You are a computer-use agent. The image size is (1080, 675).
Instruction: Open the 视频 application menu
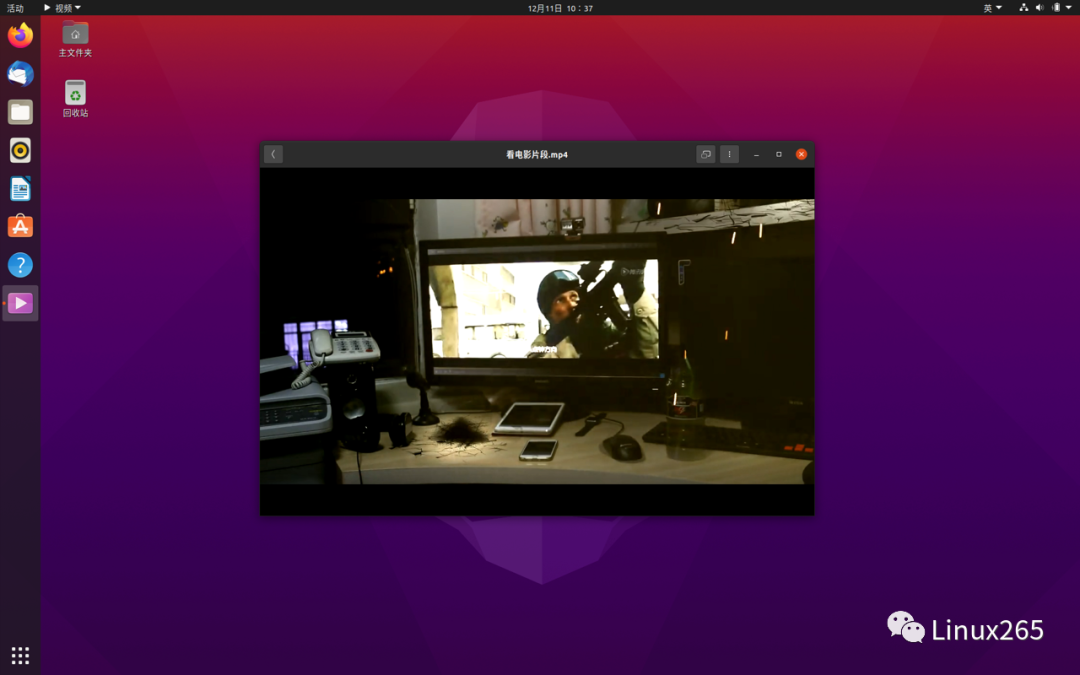point(62,8)
